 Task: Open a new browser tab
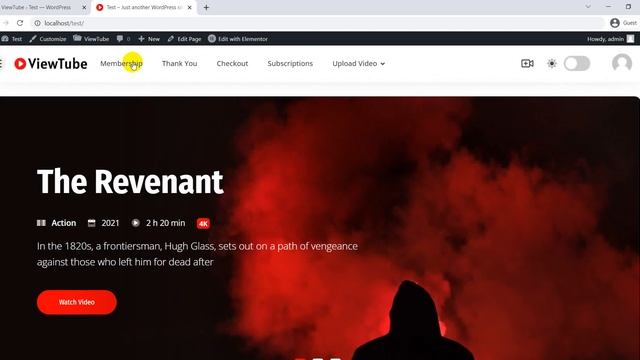click(x=206, y=7)
